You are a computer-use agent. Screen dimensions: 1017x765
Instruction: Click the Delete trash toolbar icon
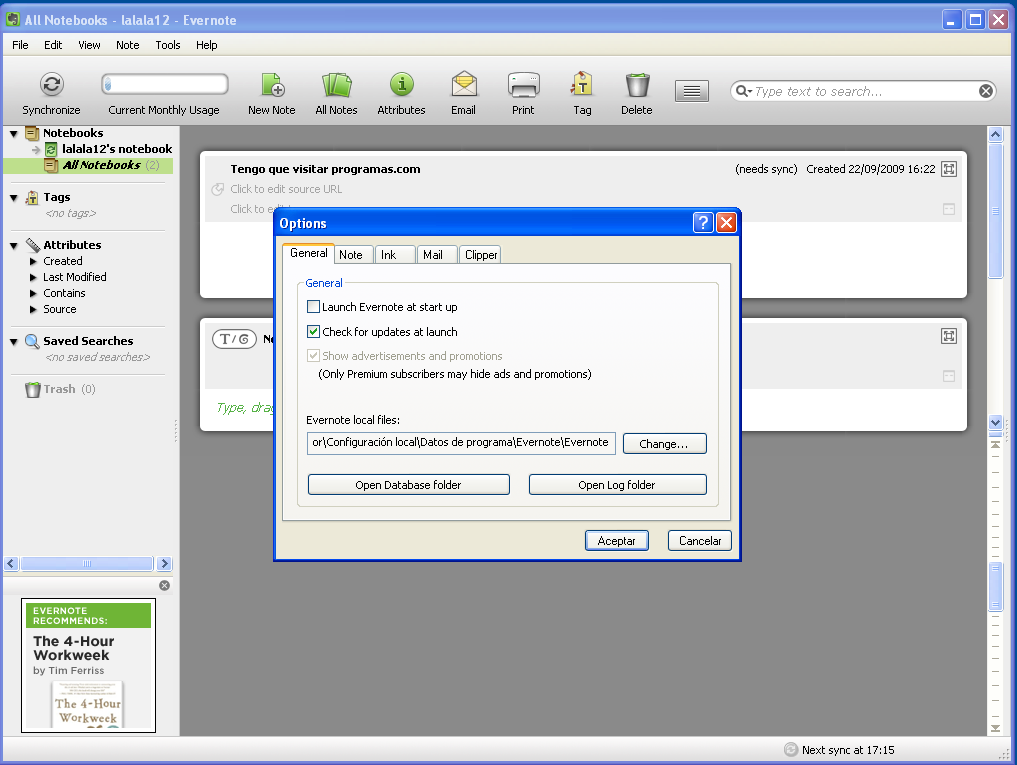637,84
